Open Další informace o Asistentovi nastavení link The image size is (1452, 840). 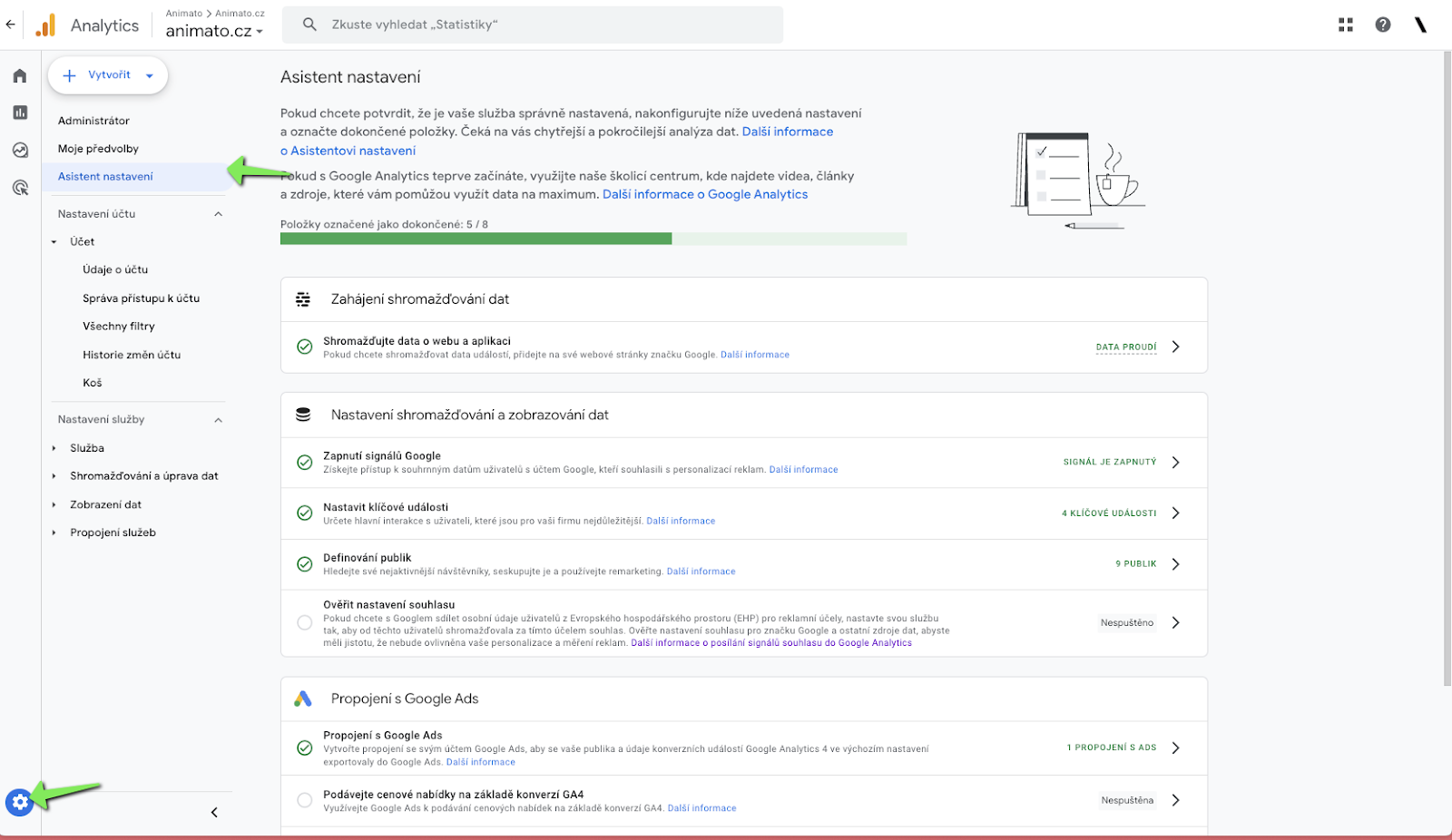tap(556, 142)
